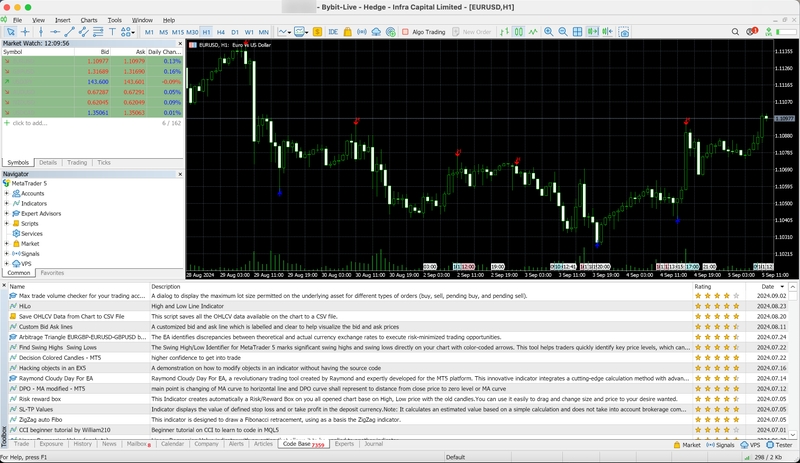Open the 'ZigZag auto Fibo' code entry

coord(40,420)
